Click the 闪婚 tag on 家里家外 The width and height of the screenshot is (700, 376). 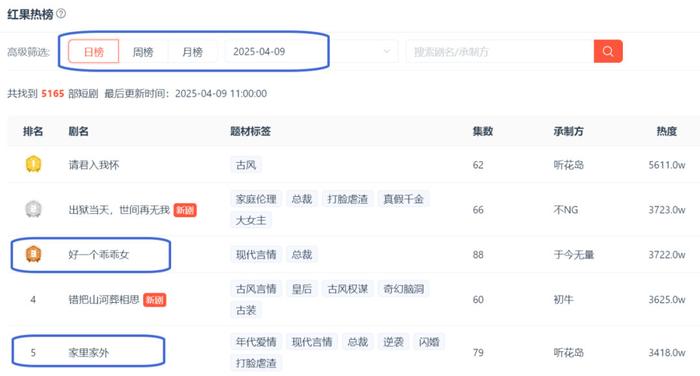(x=429, y=342)
